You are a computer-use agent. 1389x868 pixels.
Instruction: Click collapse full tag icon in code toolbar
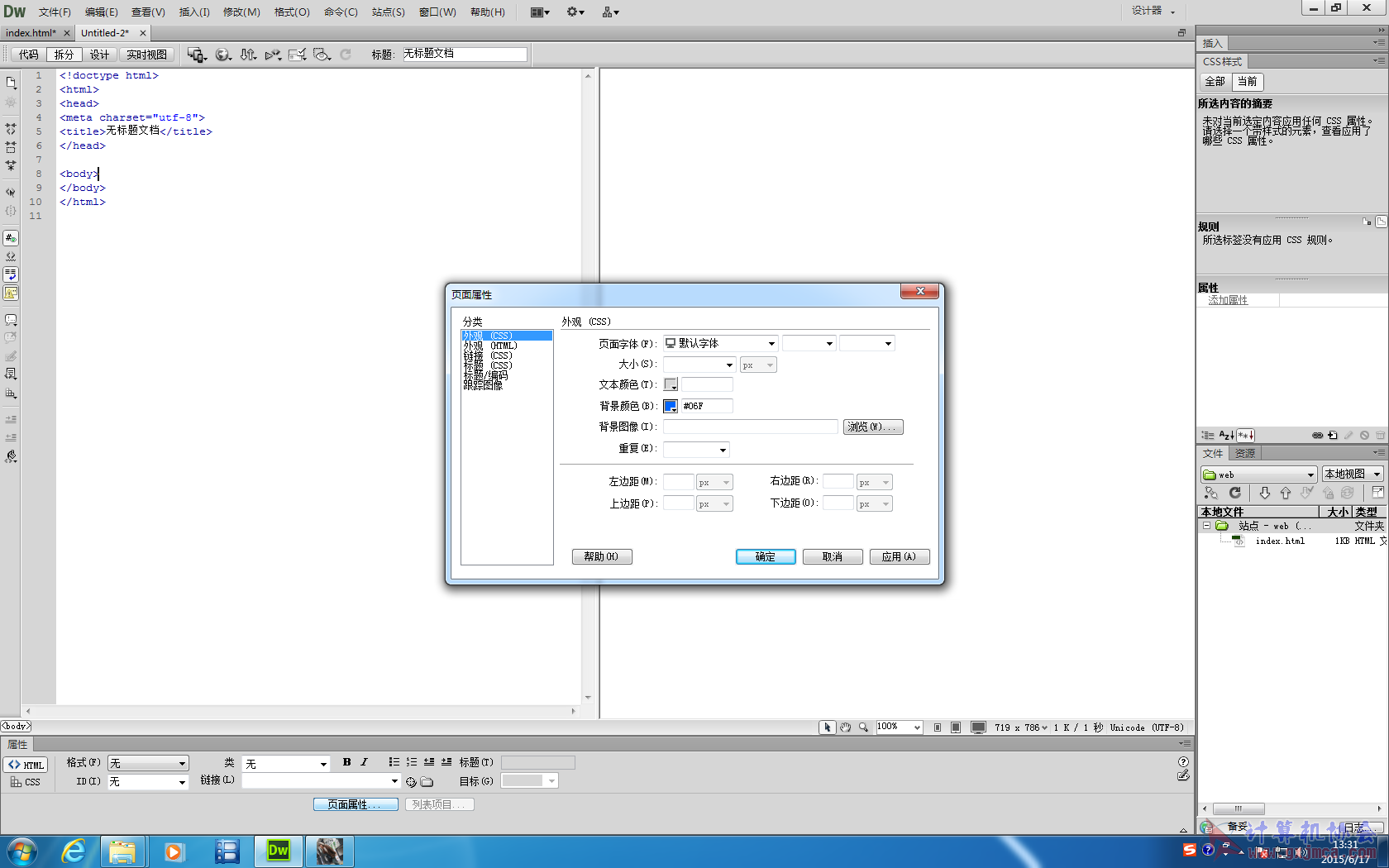tap(11, 129)
